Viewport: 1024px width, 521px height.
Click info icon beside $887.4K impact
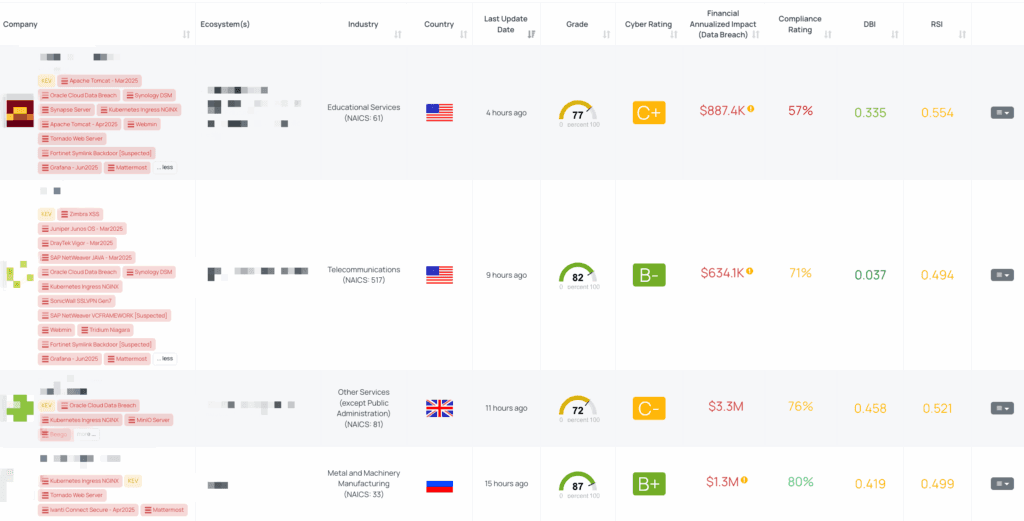pos(751,108)
